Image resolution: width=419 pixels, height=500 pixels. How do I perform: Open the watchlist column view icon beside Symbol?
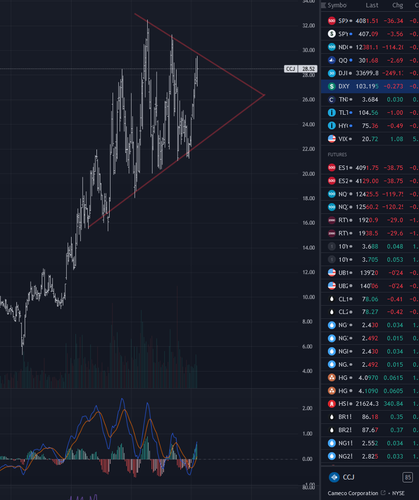click(323, 5)
